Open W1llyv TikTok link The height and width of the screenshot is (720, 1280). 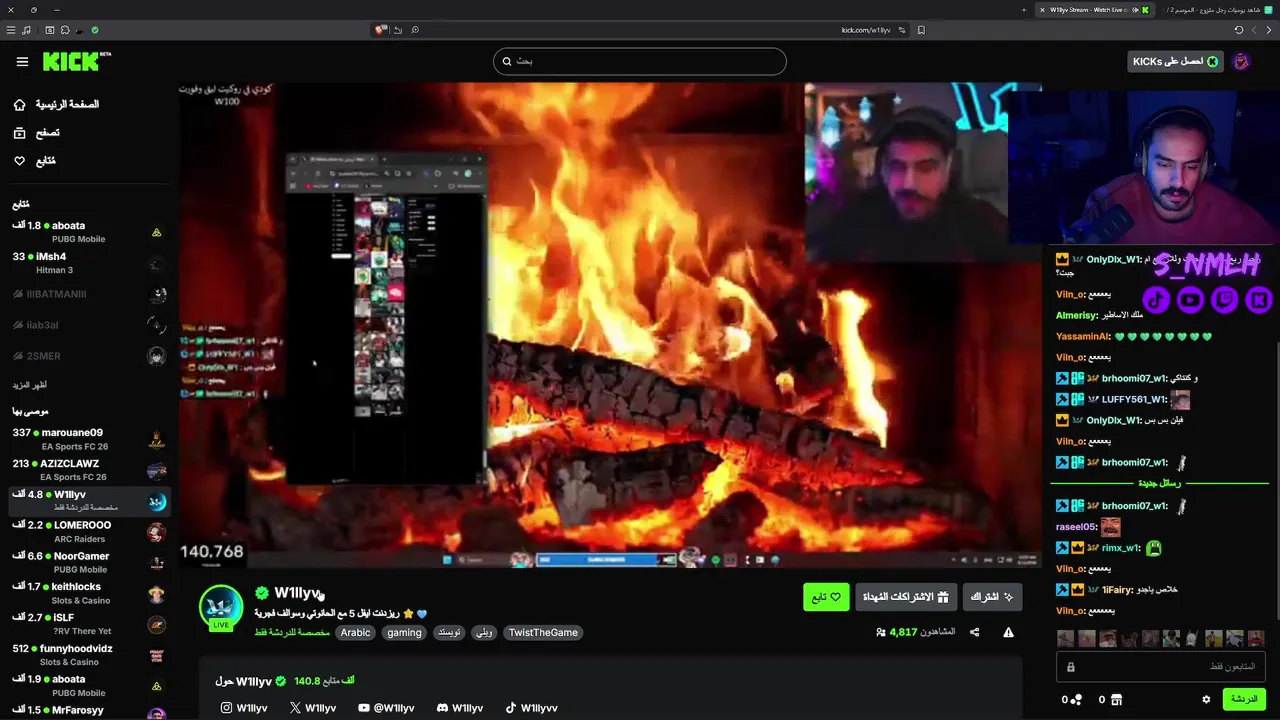tap(531, 708)
